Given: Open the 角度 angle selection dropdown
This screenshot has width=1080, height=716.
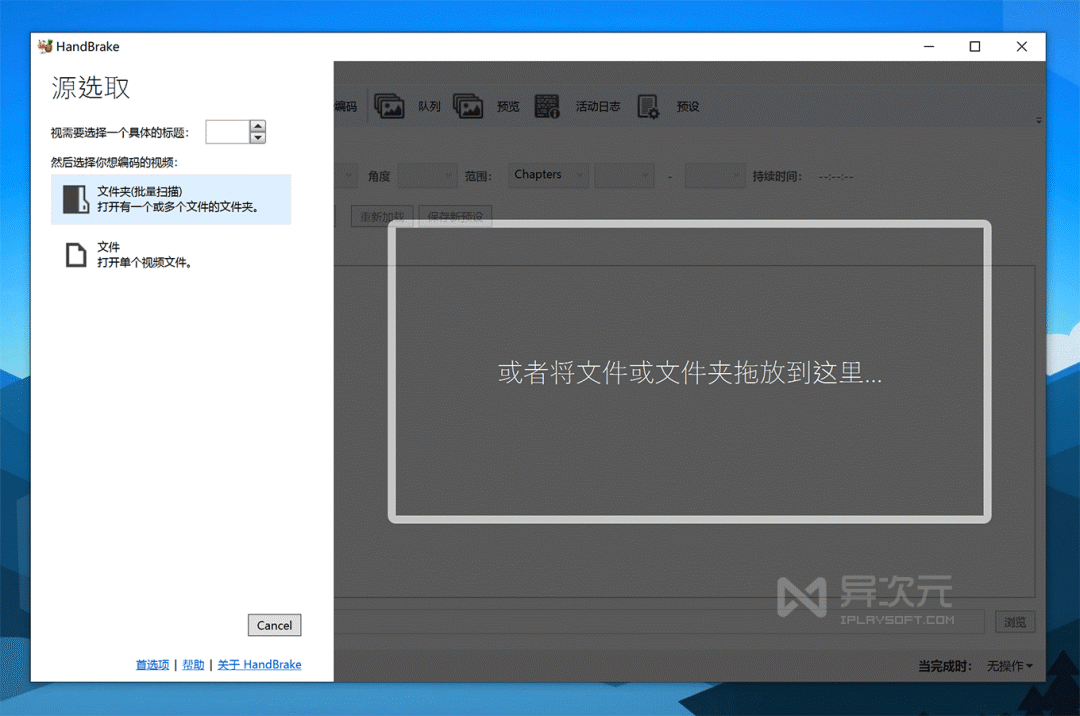Looking at the screenshot, I should (x=427, y=174).
